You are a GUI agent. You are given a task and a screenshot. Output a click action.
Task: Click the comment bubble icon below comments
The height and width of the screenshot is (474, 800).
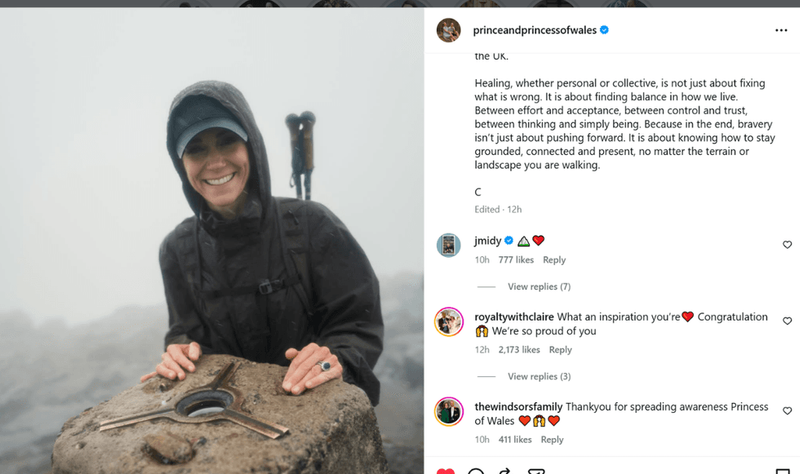pos(476,470)
